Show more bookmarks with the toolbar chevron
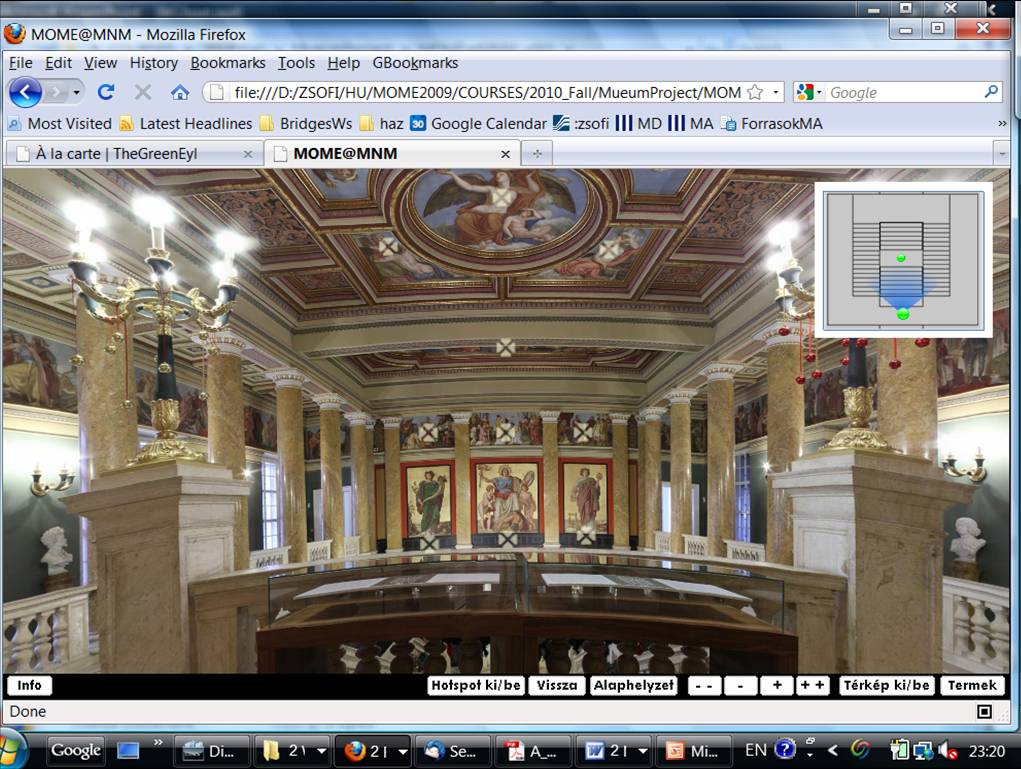Screen dimensions: 1021x769 pyautogui.click(x=1001, y=124)
